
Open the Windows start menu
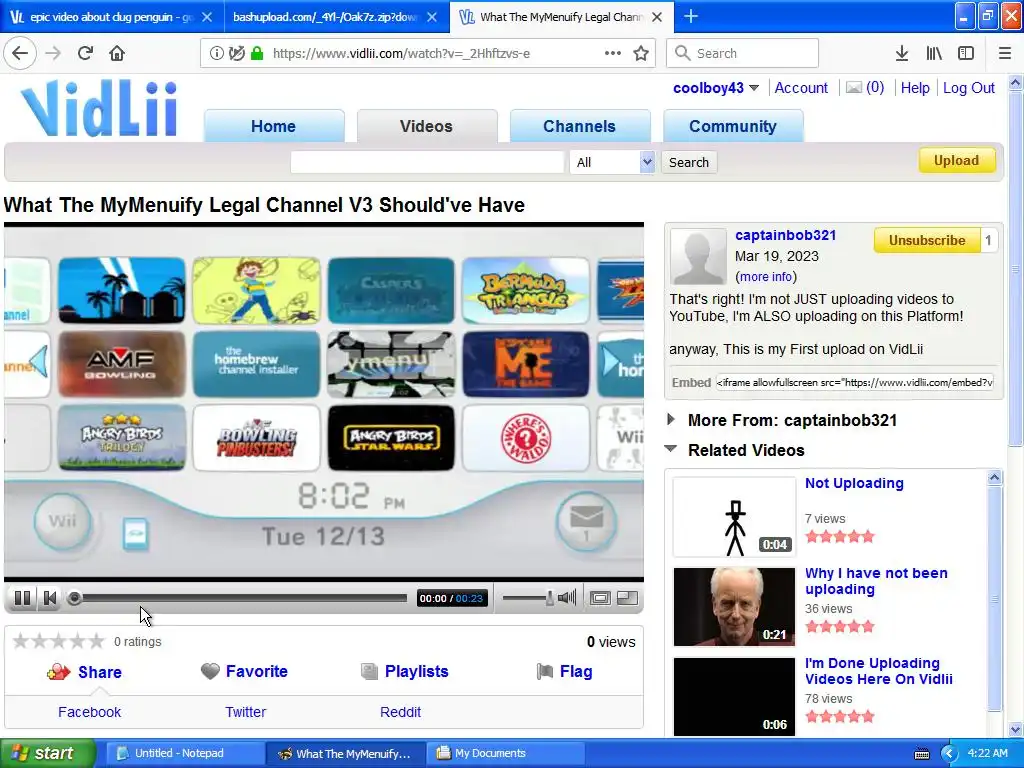[48, 753]
